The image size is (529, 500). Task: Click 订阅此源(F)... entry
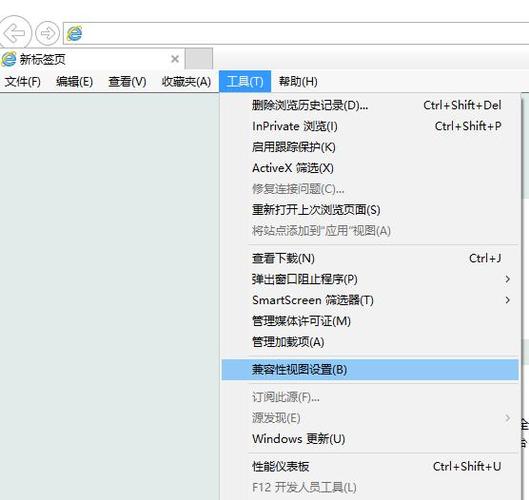370,397
